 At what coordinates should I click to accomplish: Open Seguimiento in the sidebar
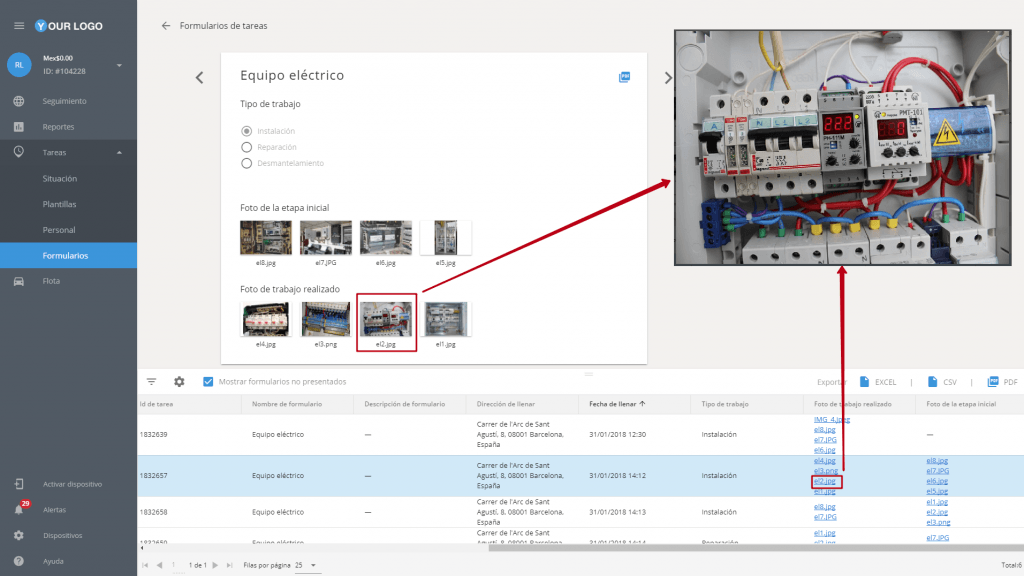pyautogui.click(x=64, y=101)
